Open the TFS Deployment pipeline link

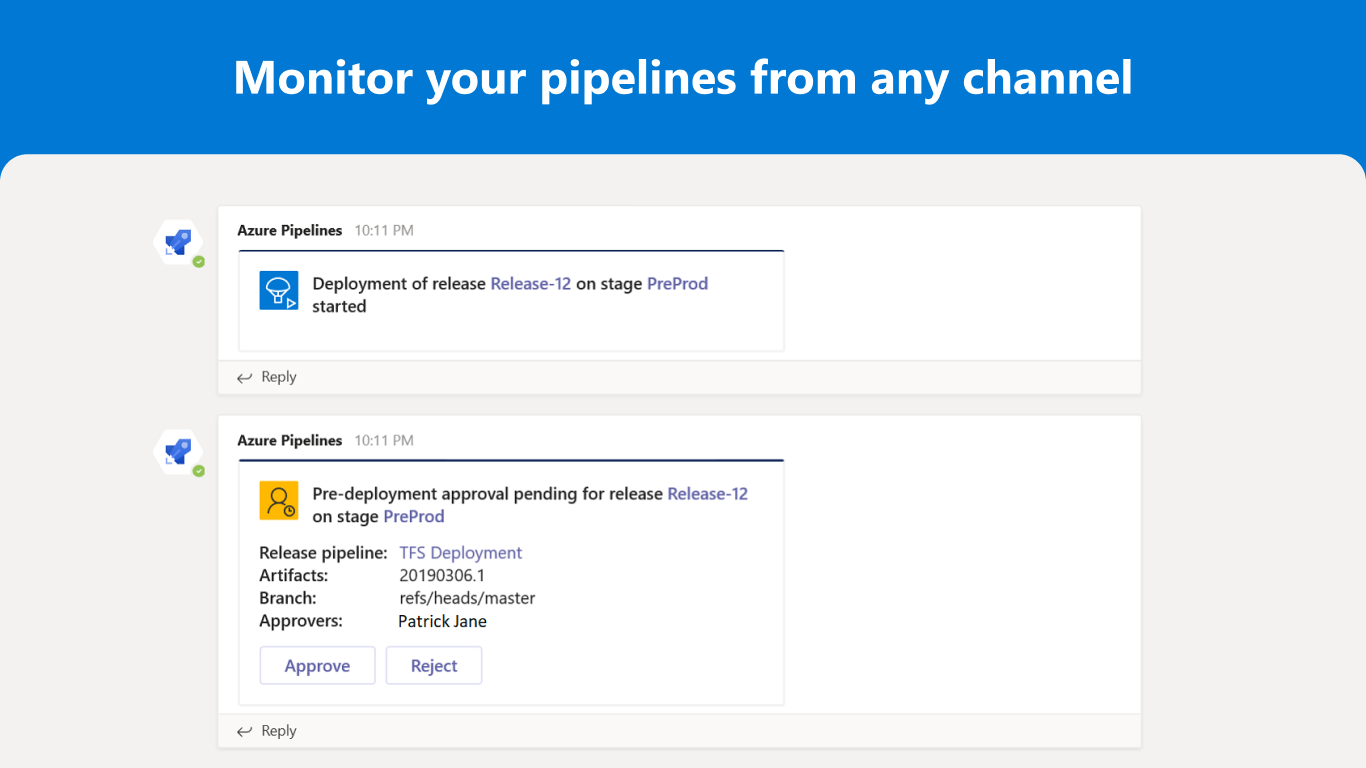click(460, 553)
